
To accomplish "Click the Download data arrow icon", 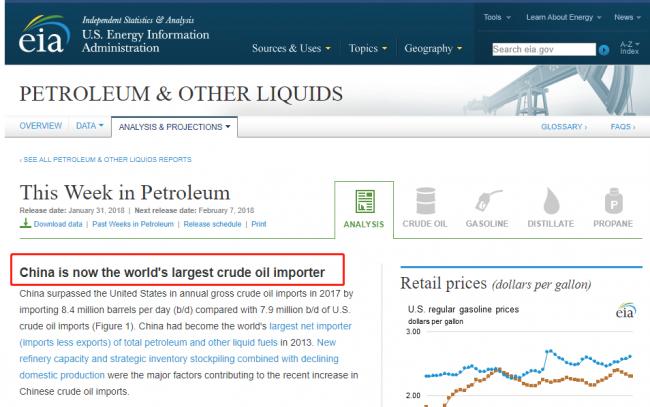I will pyautogui.click(x=25, y=224).
